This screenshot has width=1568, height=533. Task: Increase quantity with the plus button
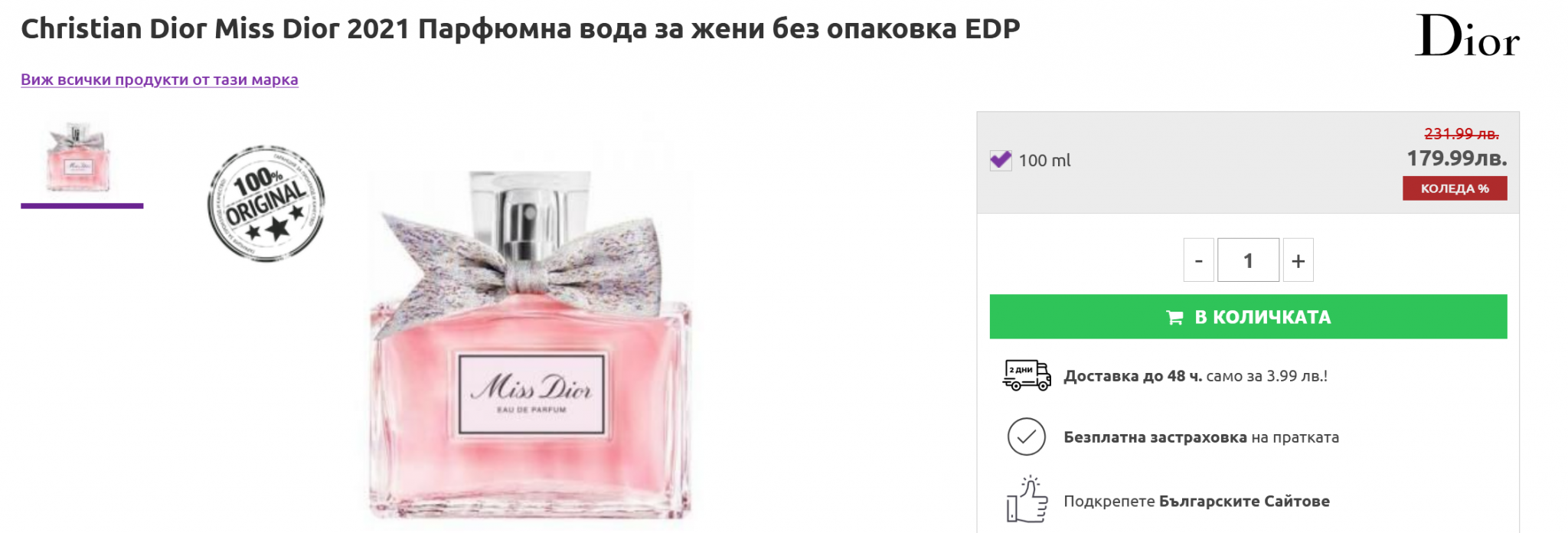click(x=1298, y=260)
